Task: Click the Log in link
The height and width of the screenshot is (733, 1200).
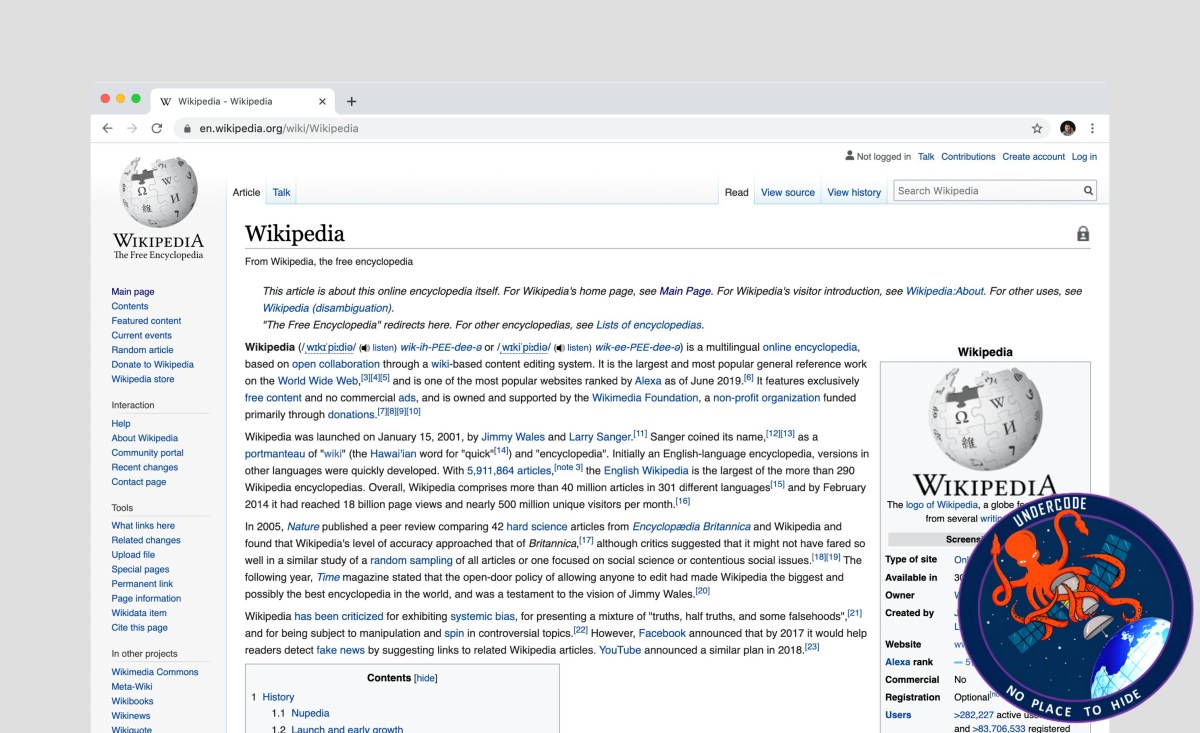Action: 1084,156
